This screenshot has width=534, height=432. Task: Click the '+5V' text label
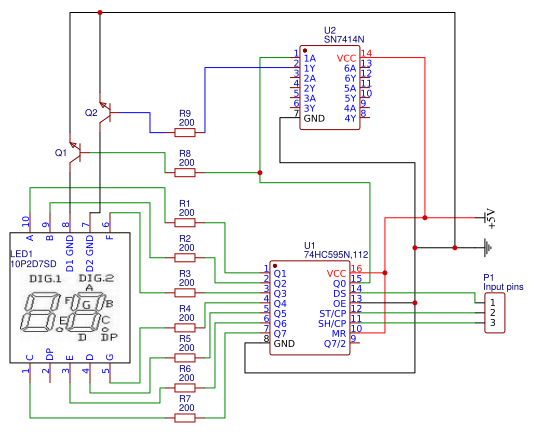coord(491,219)
